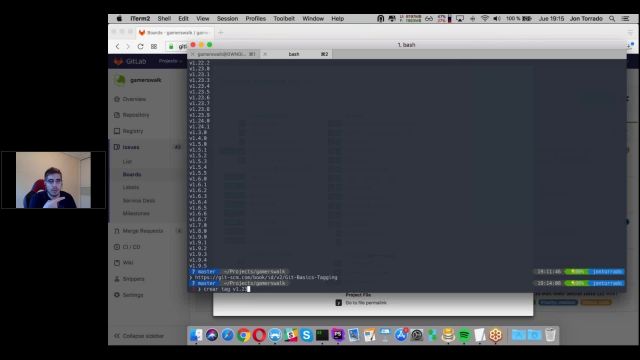640x360 pixels.
Task: Open the GitLab Projects dropdown
Action: click(170, 61)
